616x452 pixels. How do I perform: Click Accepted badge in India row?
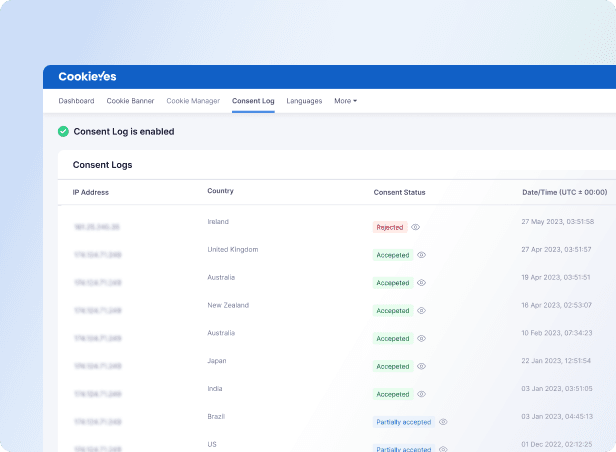click(x=393, y=394)
